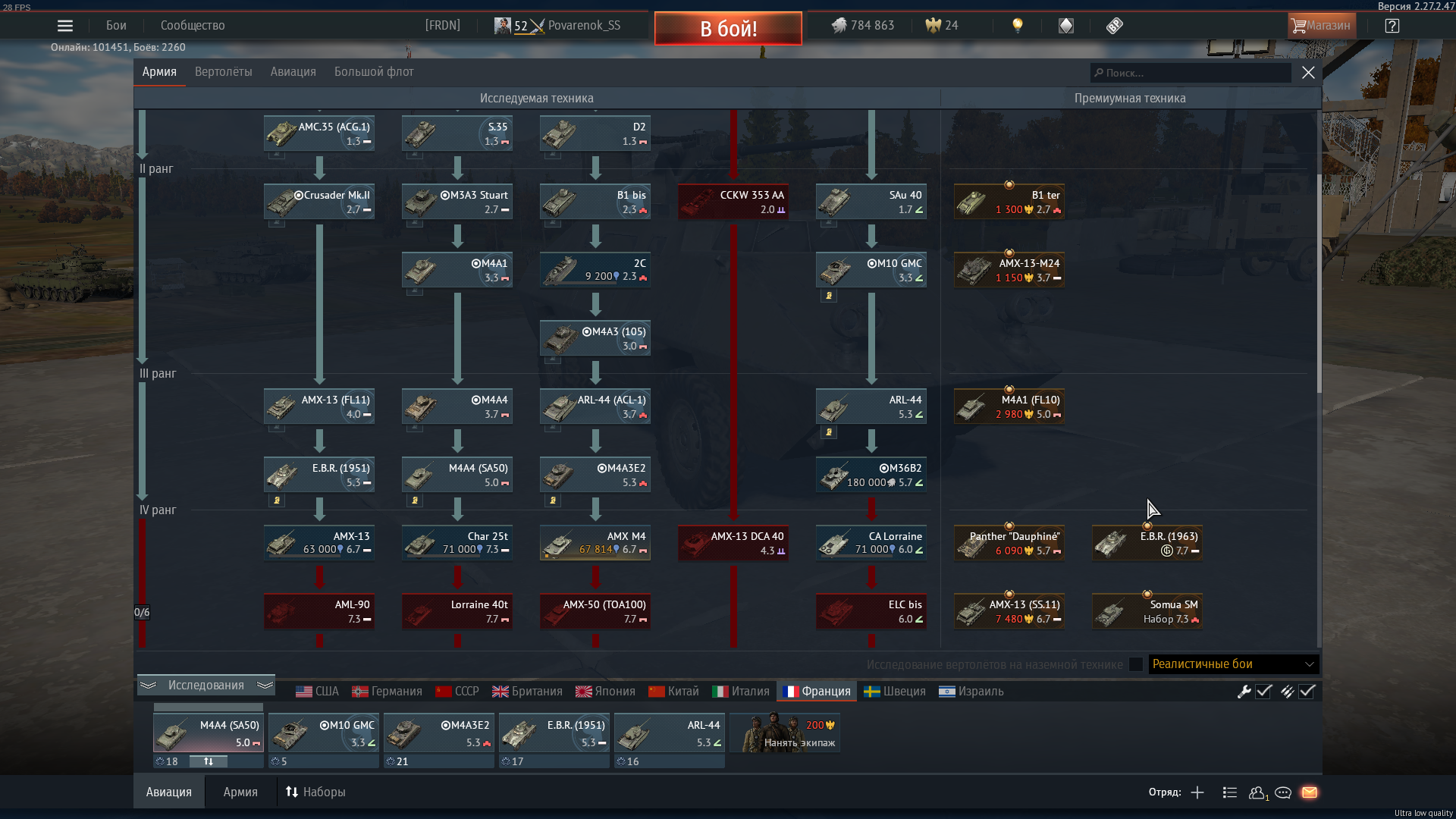This screenshot has width=1456, height=819.
Task: Collapse the Исследования panel expander
Action: tap(206, 685)
